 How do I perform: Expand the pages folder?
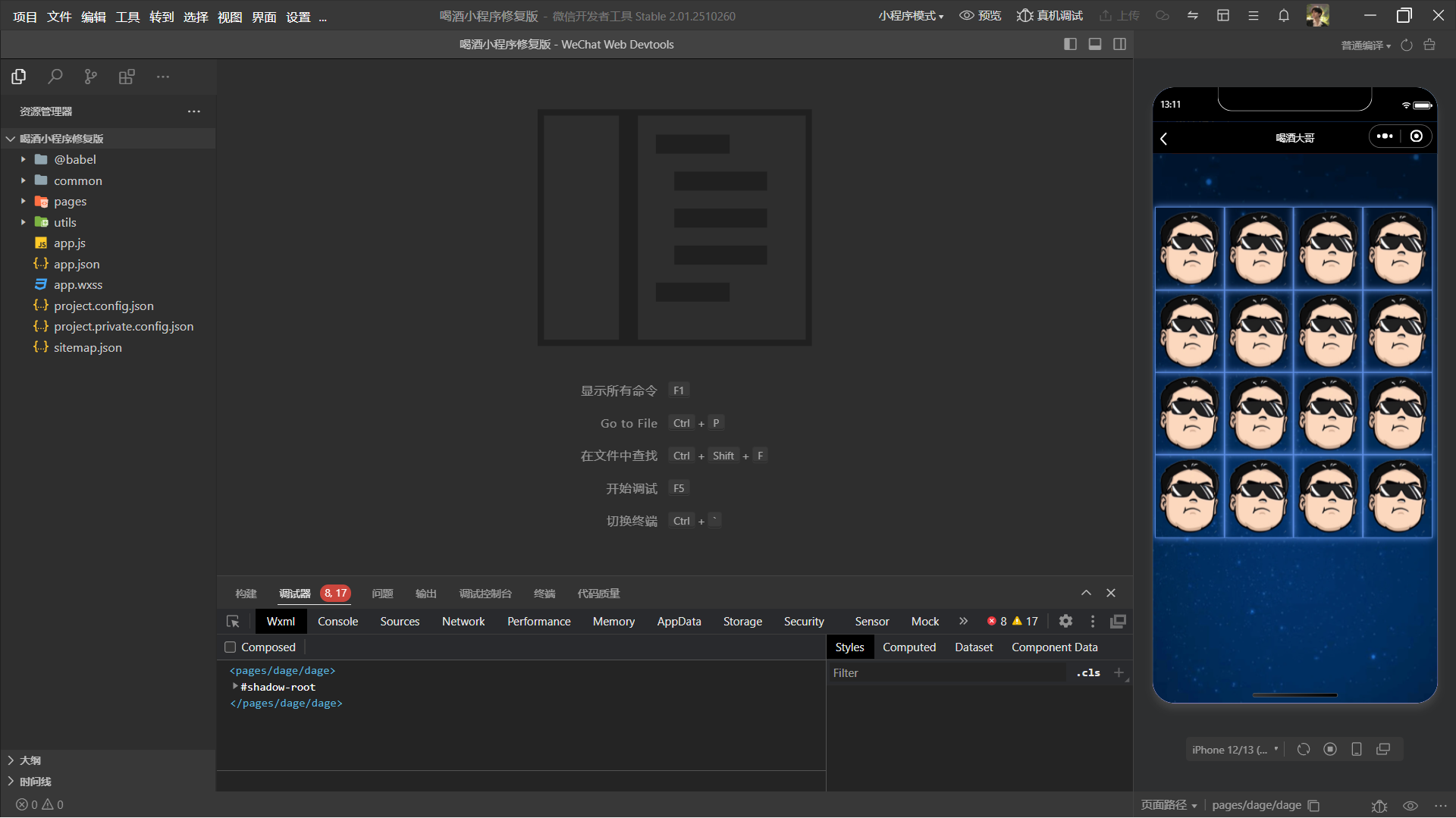[x=70, y=202]
